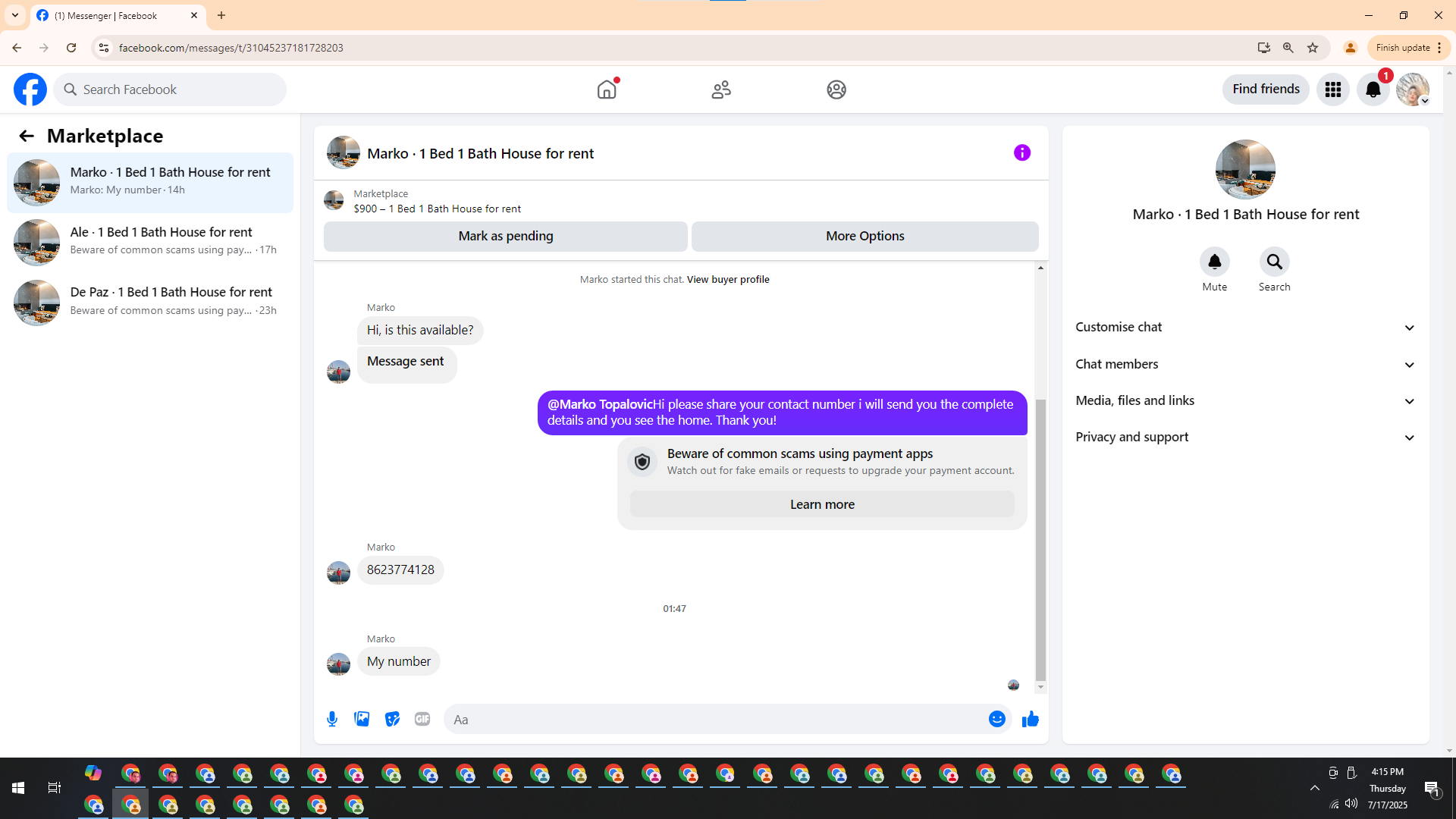Send a thumbs-up like
Image resolution: width=1456 pixels, height=819 pixels.
[1030, 719]
